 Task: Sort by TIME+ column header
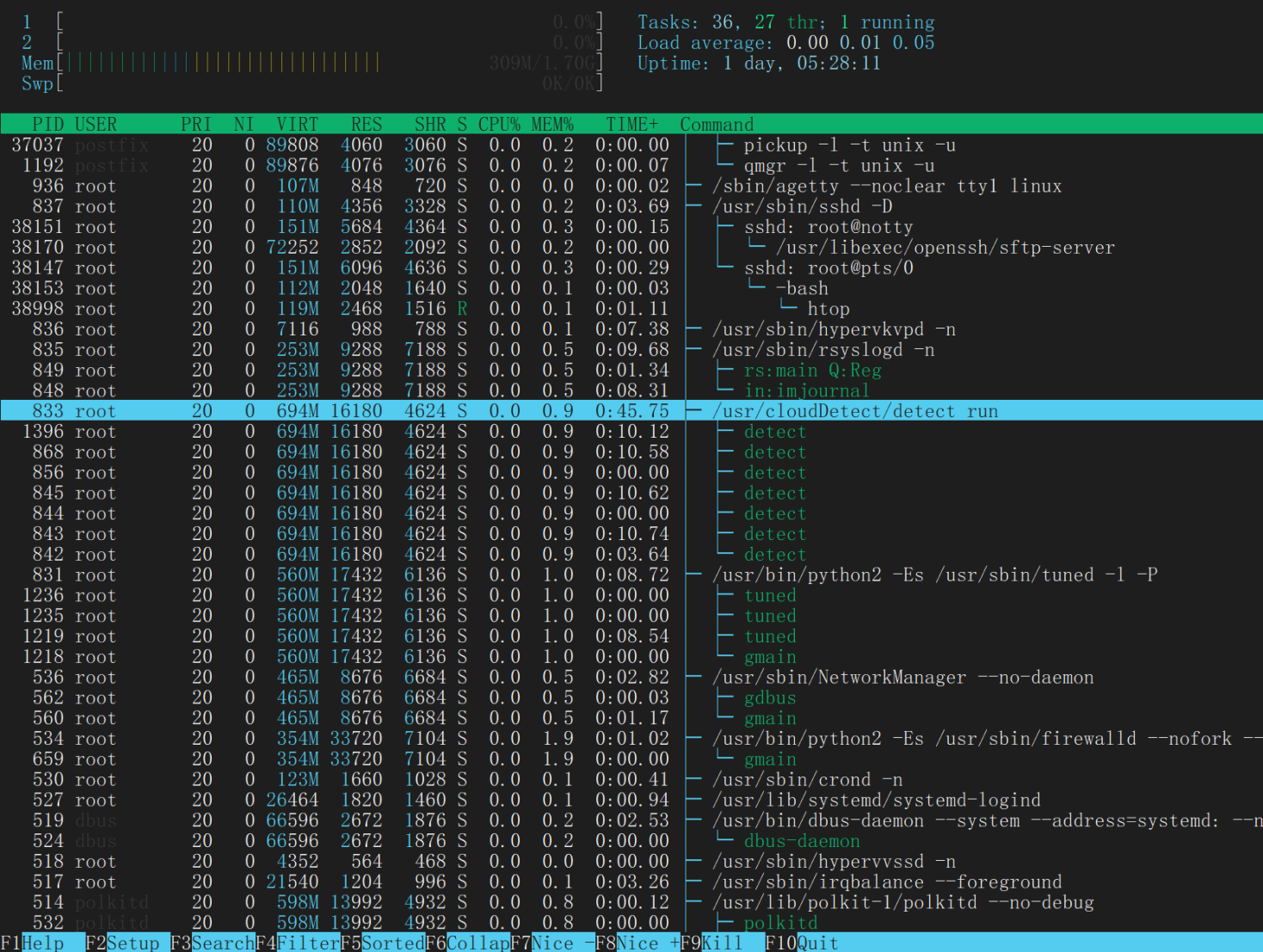tap(632, 124)
